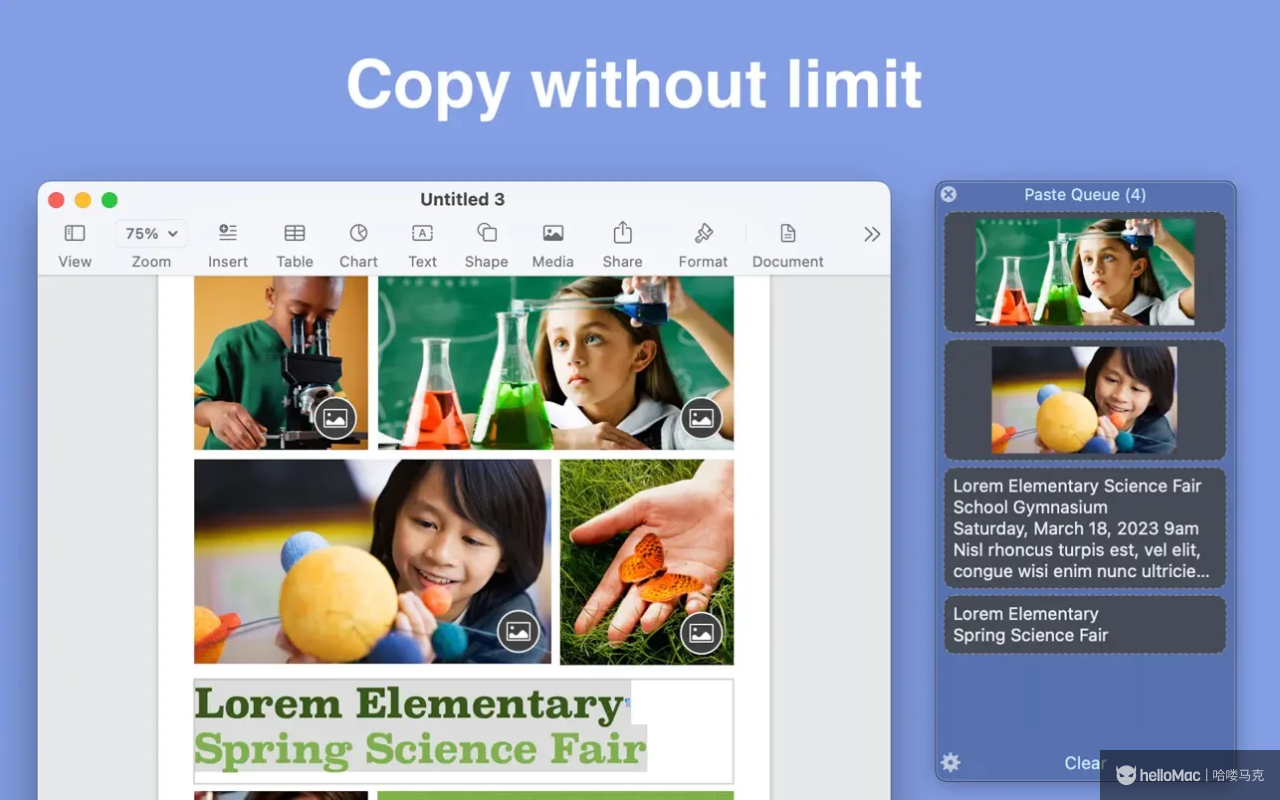1280x800 pixels.
Task: Select the microscope boy photo in document
Action: [281, 363]
